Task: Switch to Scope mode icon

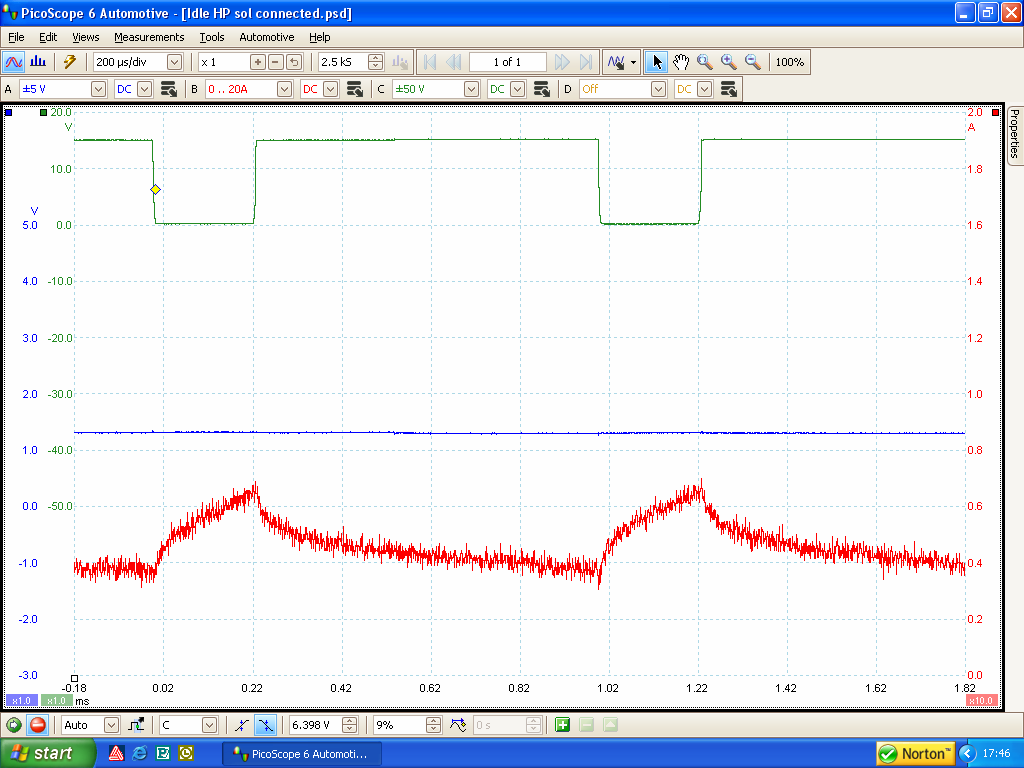Action: pyautogui.click(x=14, y=62)
